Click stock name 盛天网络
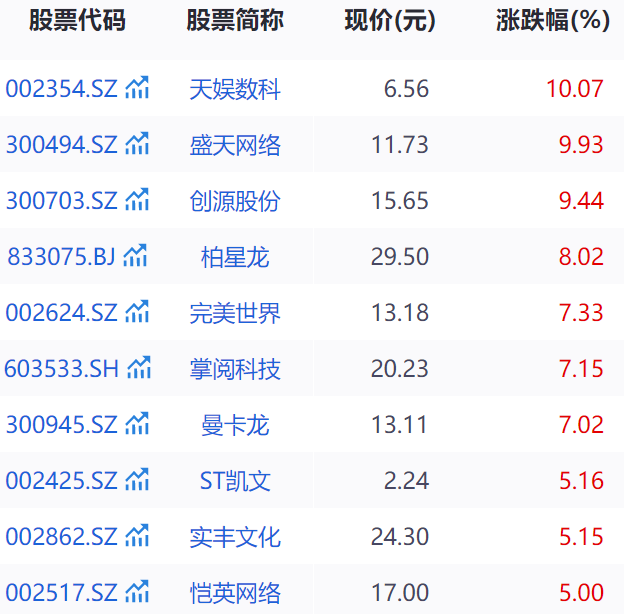The width and height of the screenshot is (624, 614). pyautogui.click(x=235, y=145)
